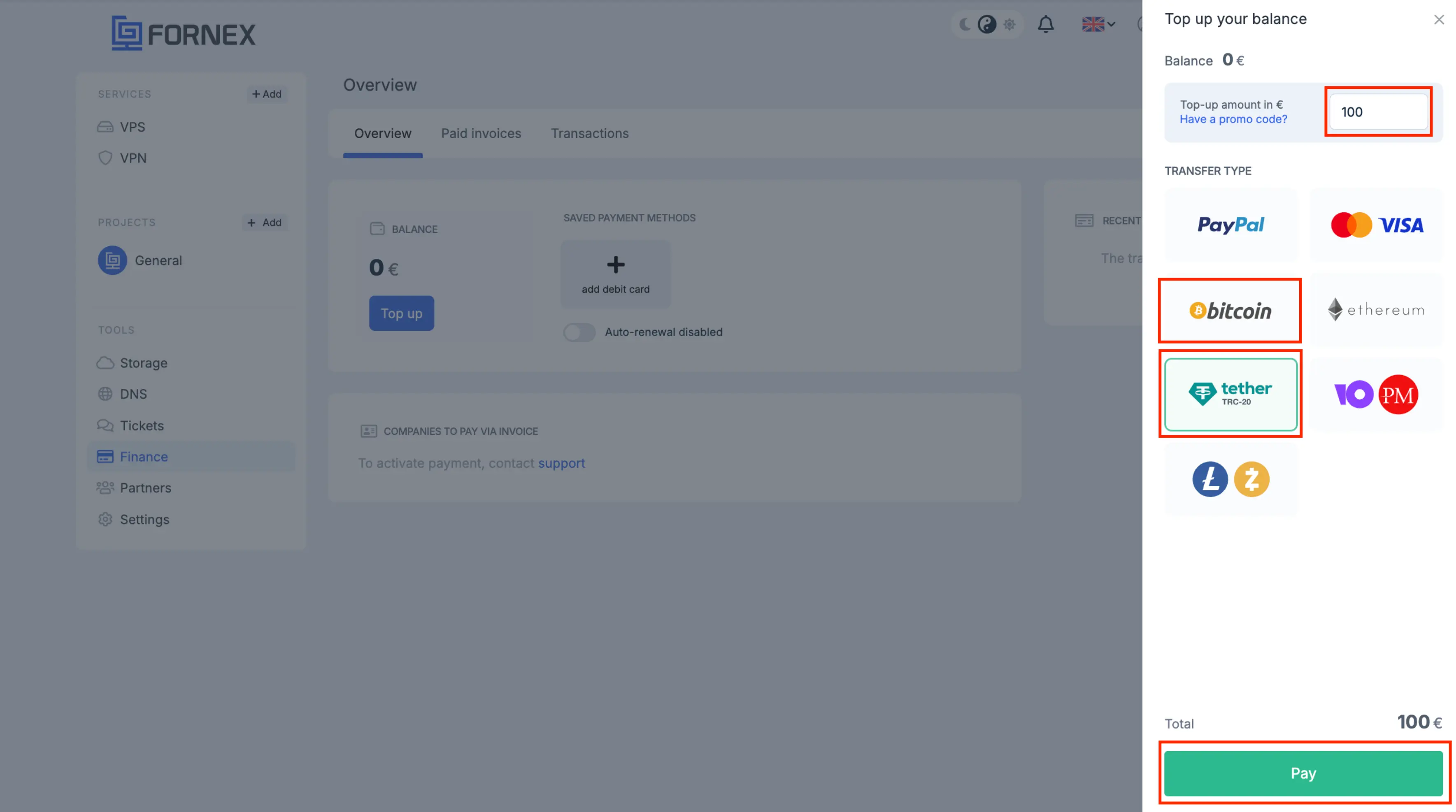Click the 100 € total value
This screenshot has width=1456, height=812.
click(1419, 722)
